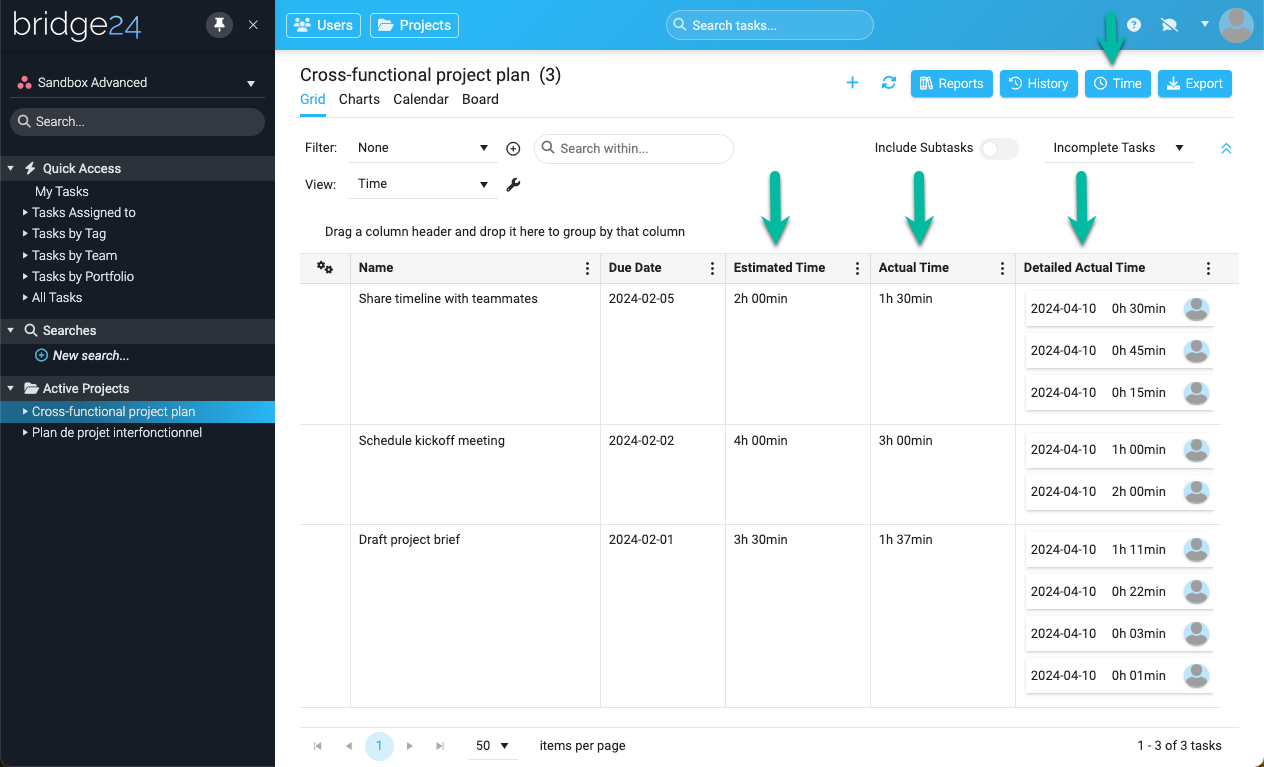Focus the sidebar Search field
The height and width of the screenshot is (767, 1264).
137,122
